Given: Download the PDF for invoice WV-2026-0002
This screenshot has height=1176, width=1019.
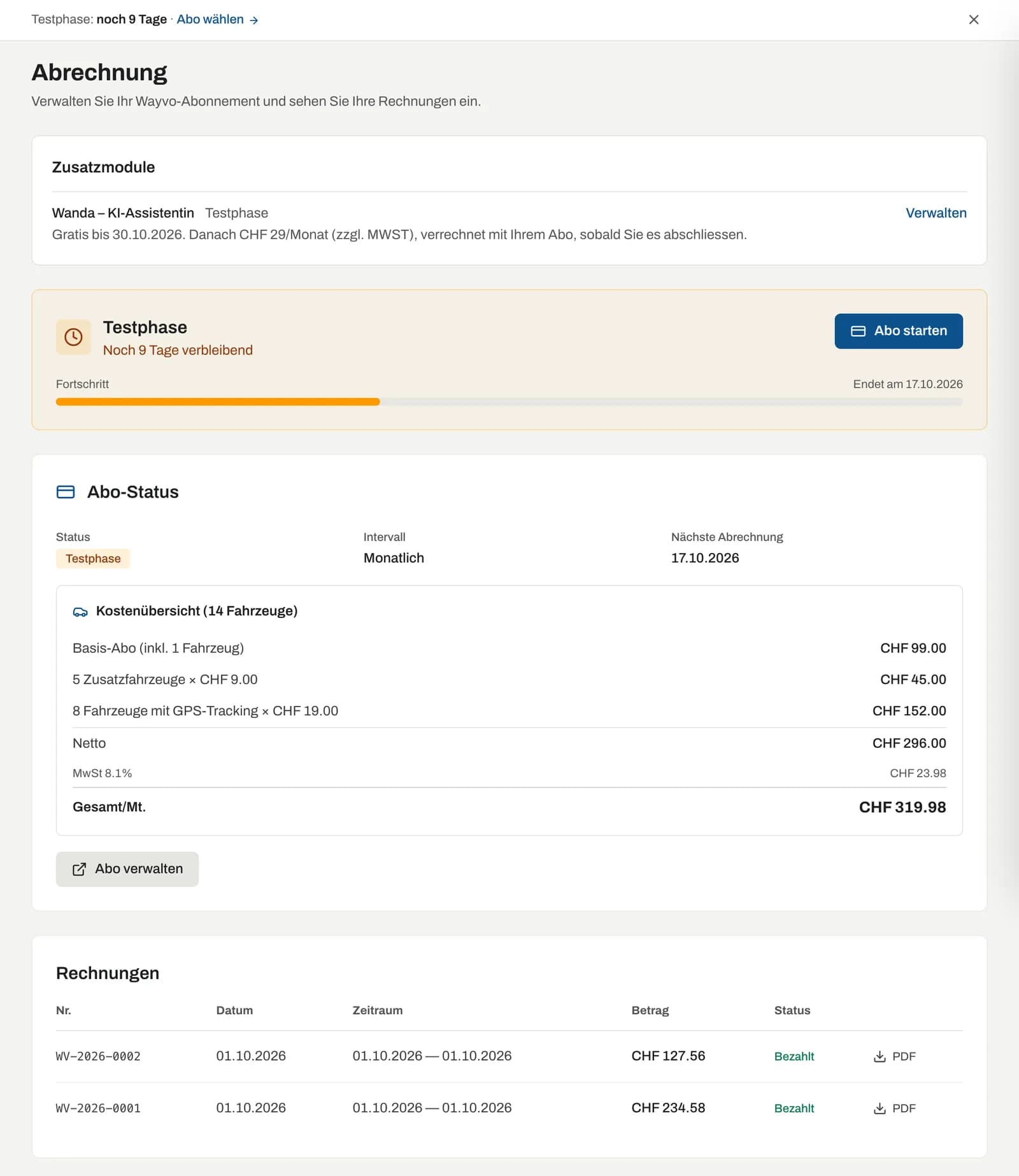Looking at the screenshot, I should click(x=894, y=1056).
